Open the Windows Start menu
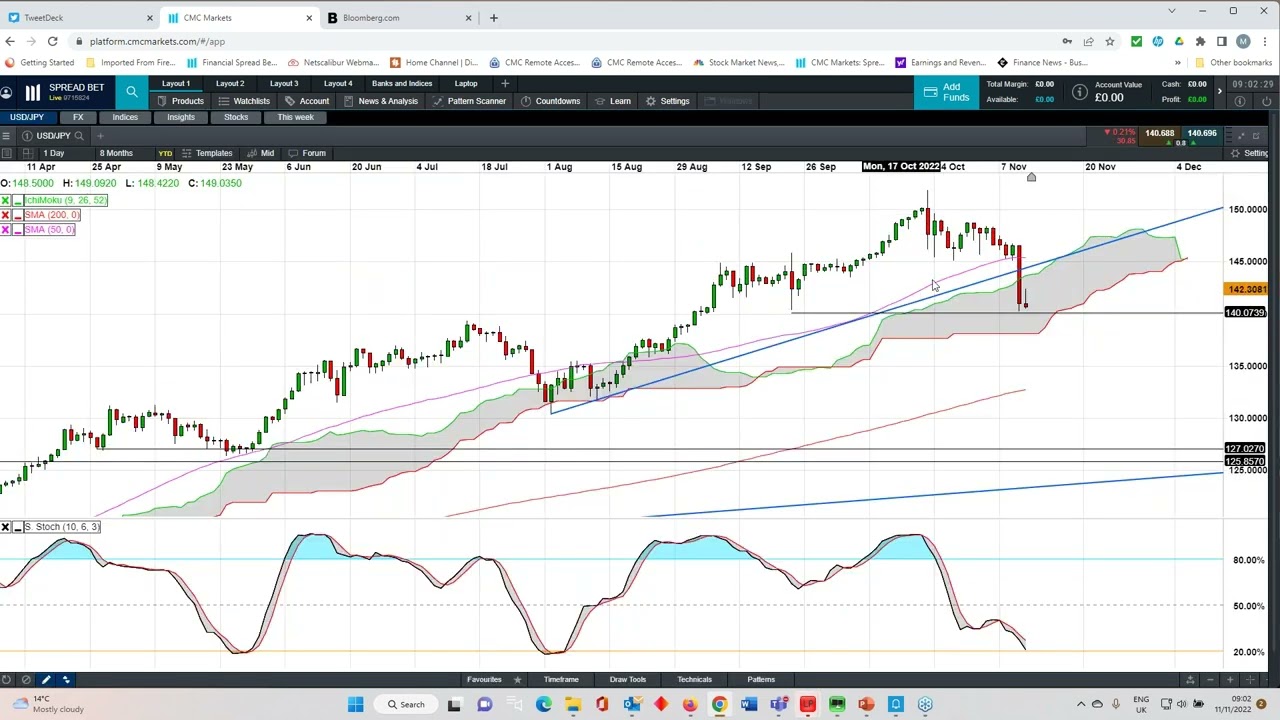 coord(355,704)
